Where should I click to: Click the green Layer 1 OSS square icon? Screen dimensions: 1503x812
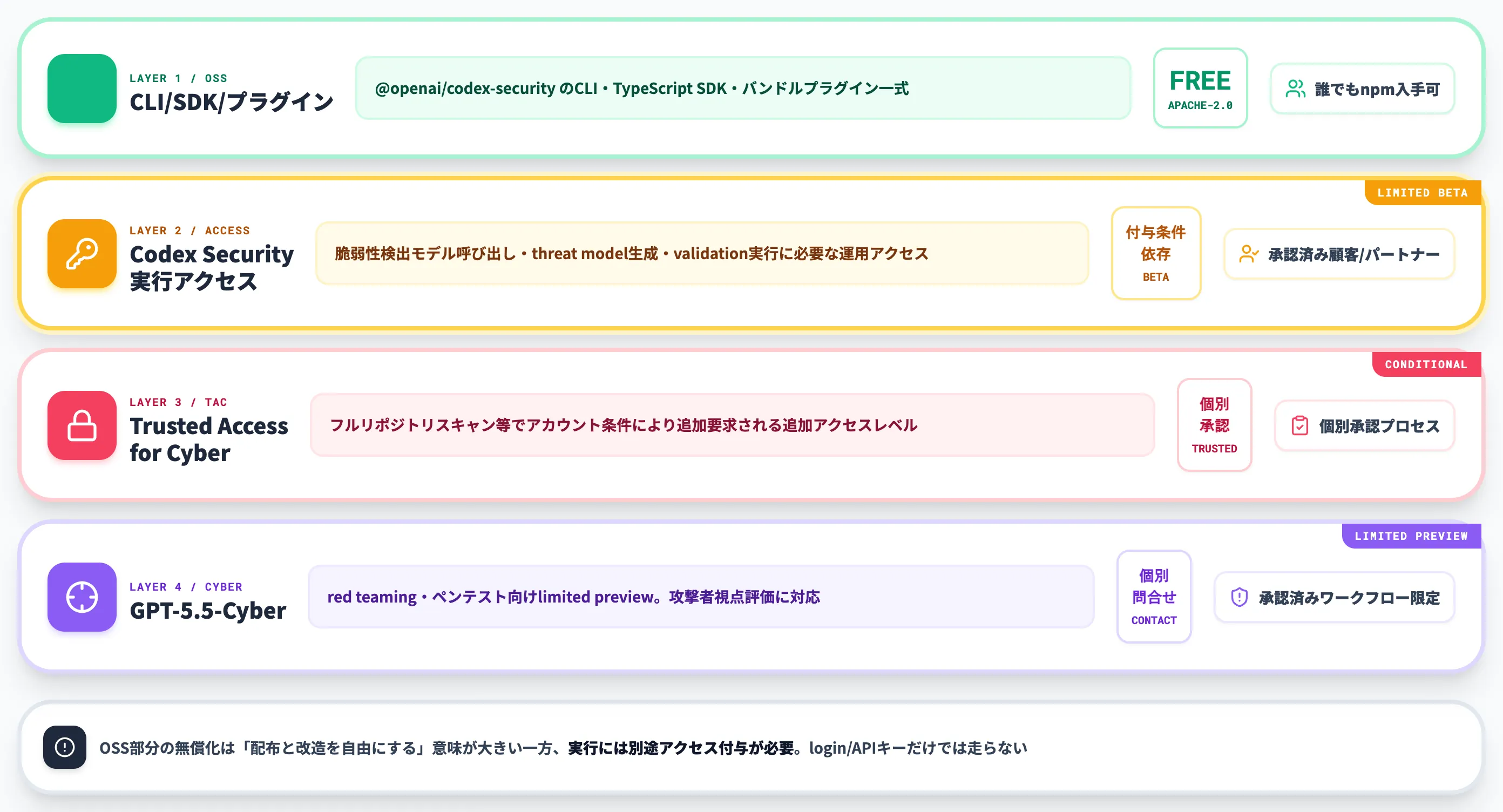82,88
